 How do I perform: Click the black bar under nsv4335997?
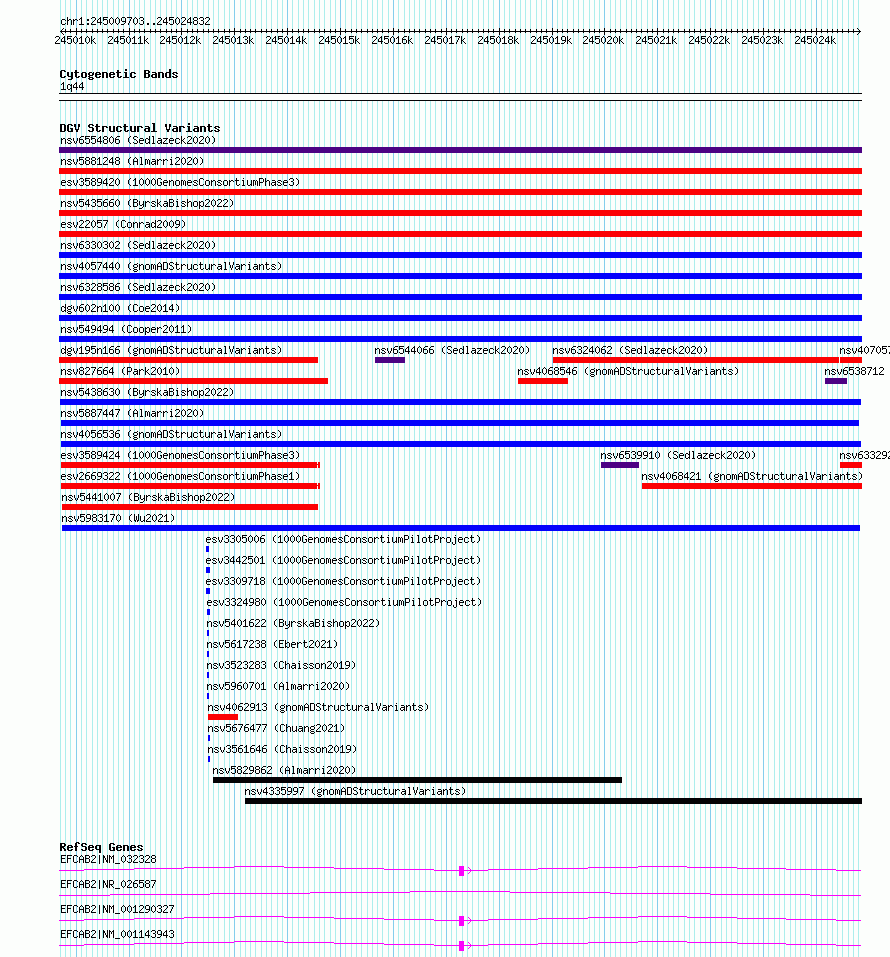[553, 801]
